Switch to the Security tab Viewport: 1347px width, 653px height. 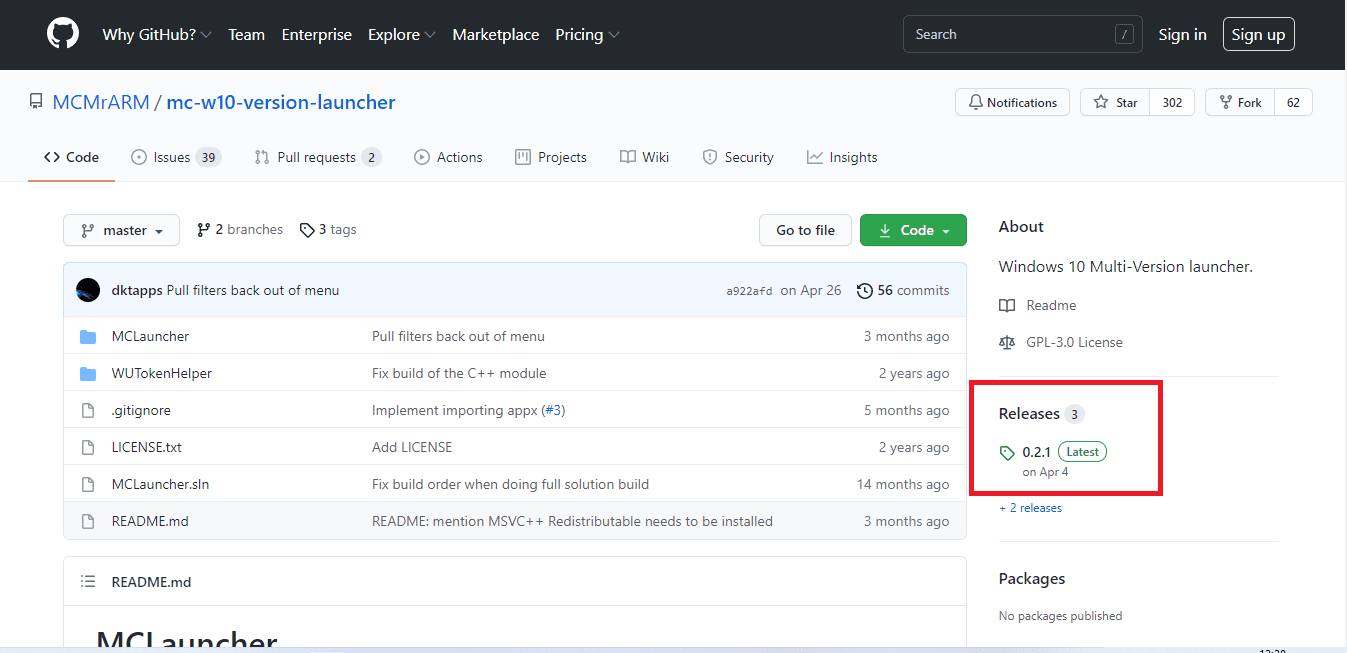(738, 157)
